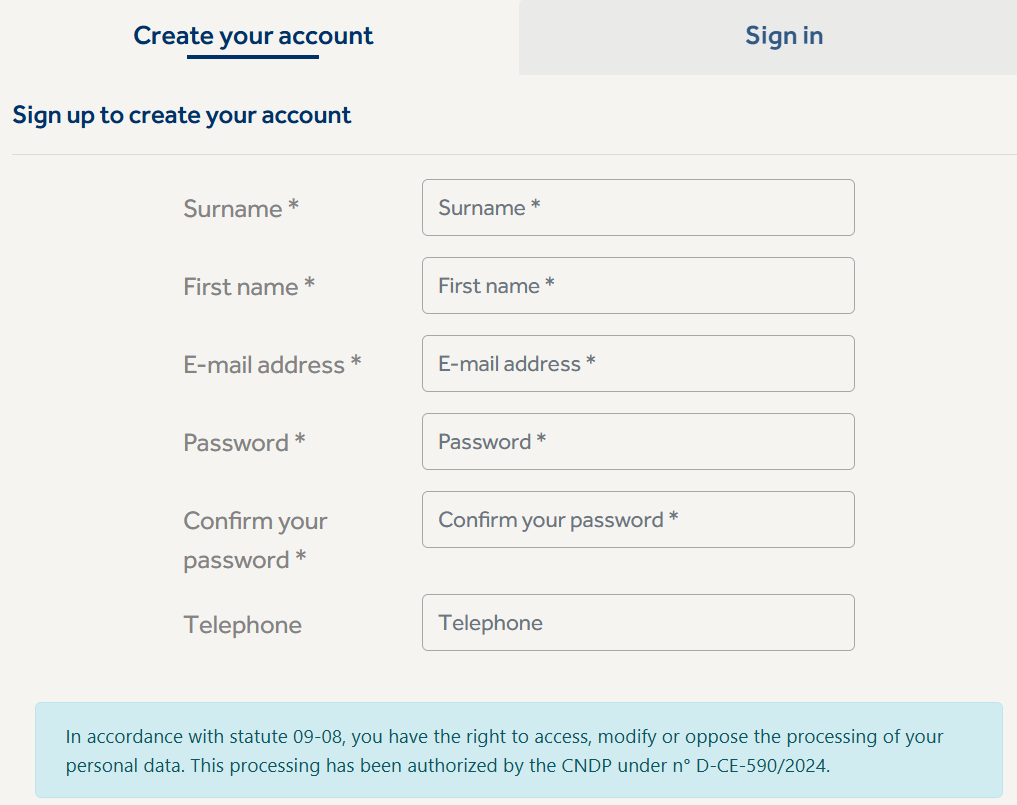Viewport: 1017px width, 805px height.
Task: Click into the E-mail address field
Action: [x=638, y=364]
